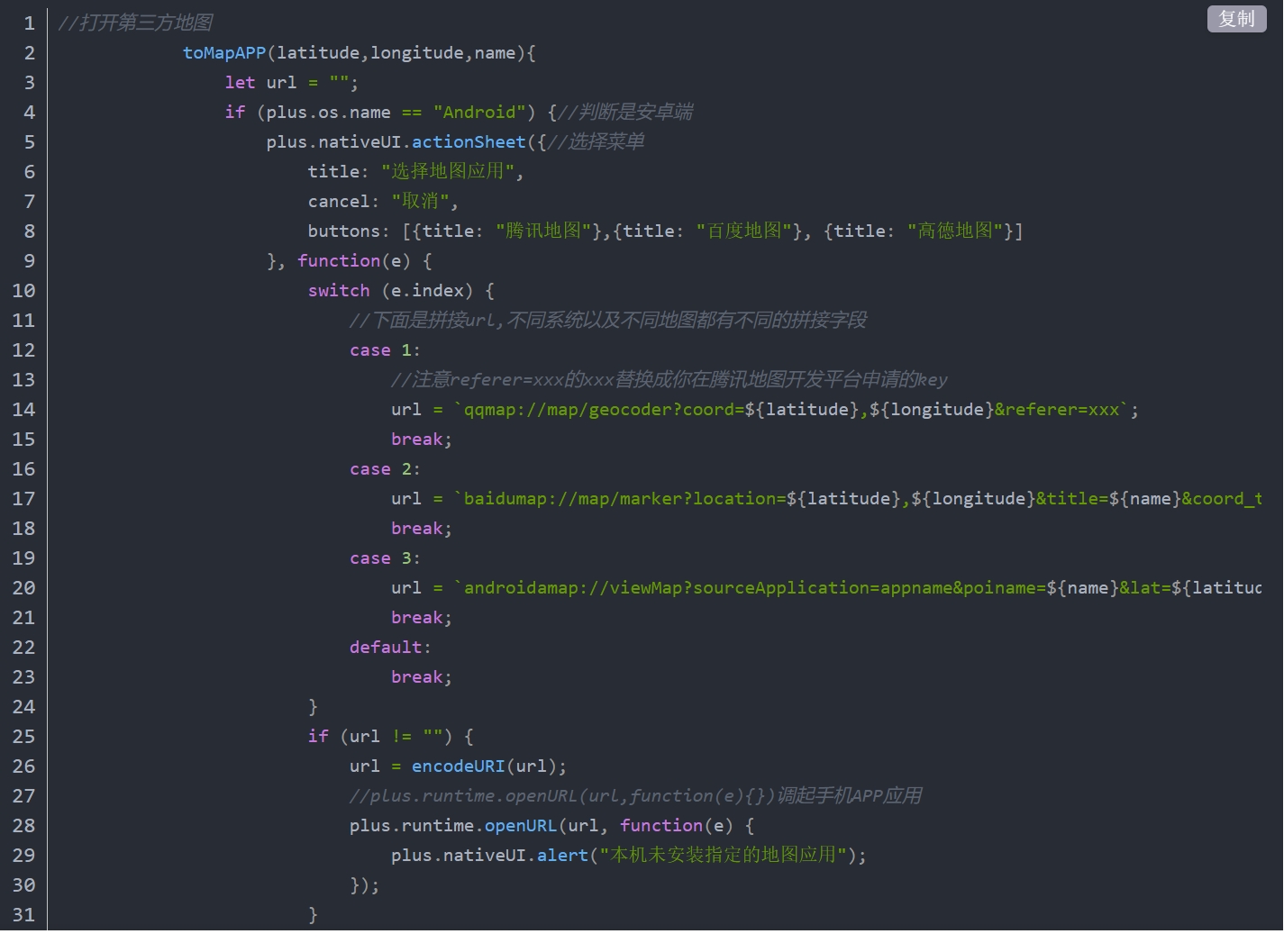Click the comment starting with //下面是拼接url

click(608, 320)
